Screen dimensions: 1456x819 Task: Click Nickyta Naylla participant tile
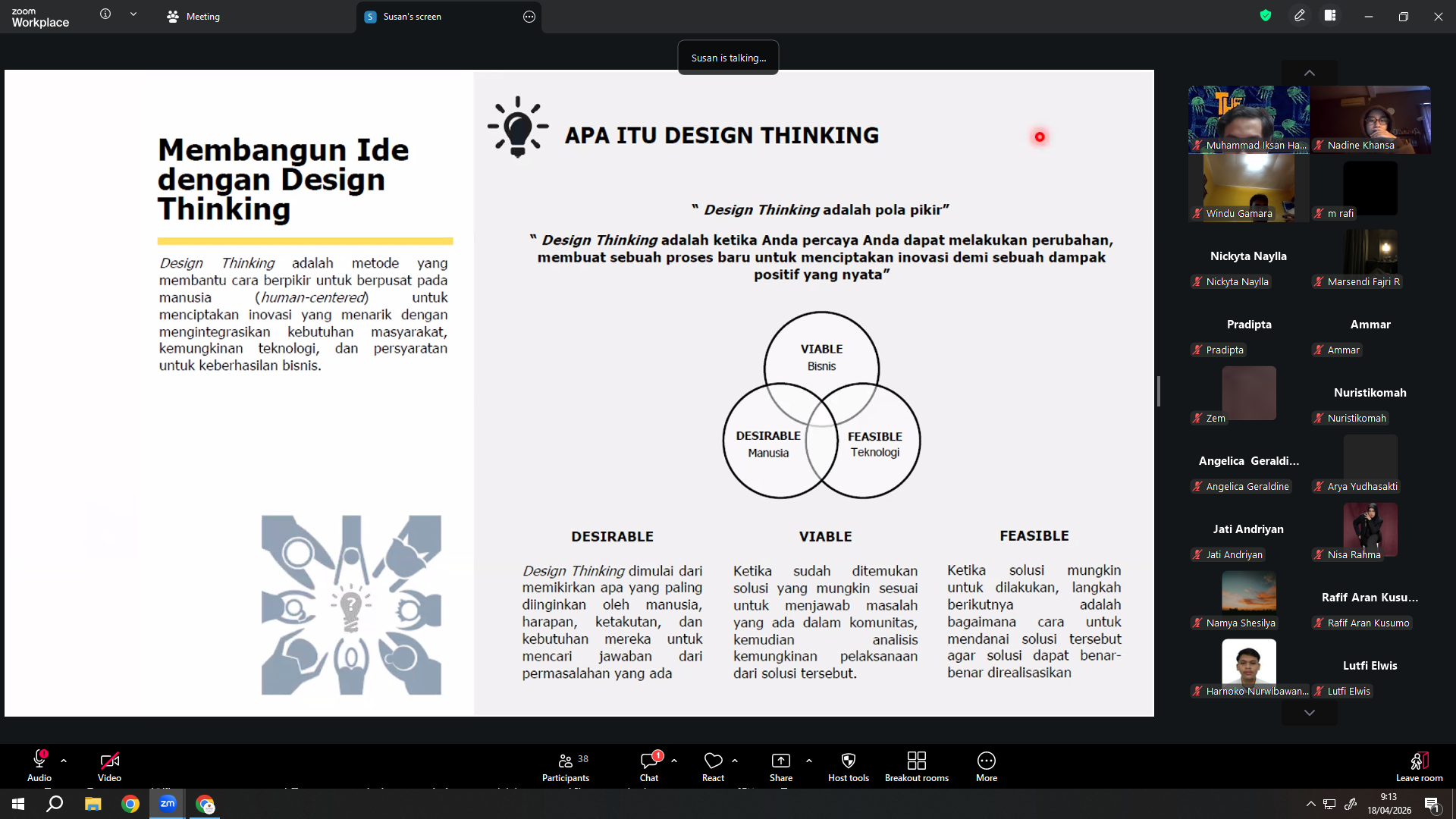(x=1249, y=256)
